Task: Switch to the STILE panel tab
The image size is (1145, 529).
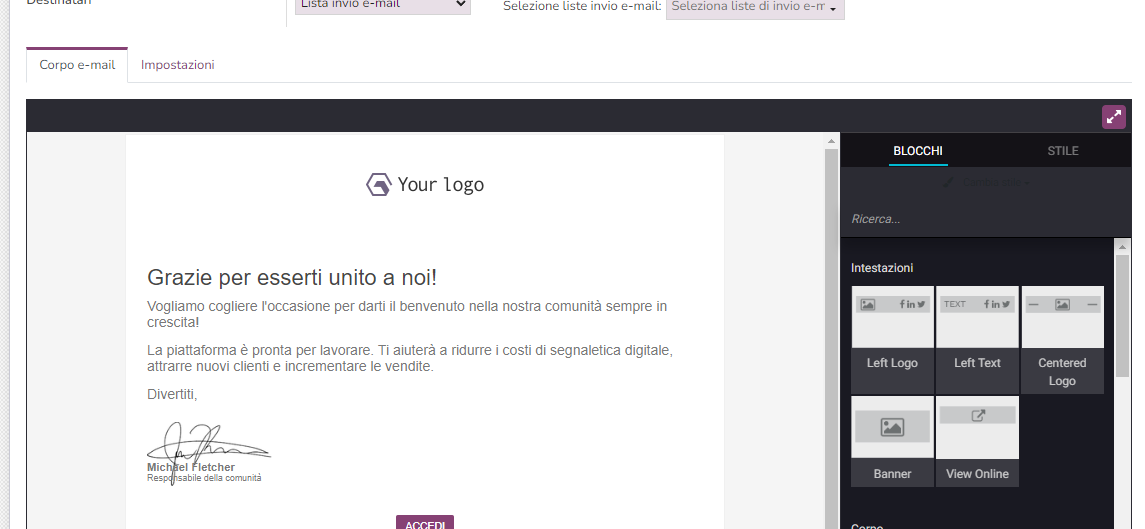Action: (1062, 151)
